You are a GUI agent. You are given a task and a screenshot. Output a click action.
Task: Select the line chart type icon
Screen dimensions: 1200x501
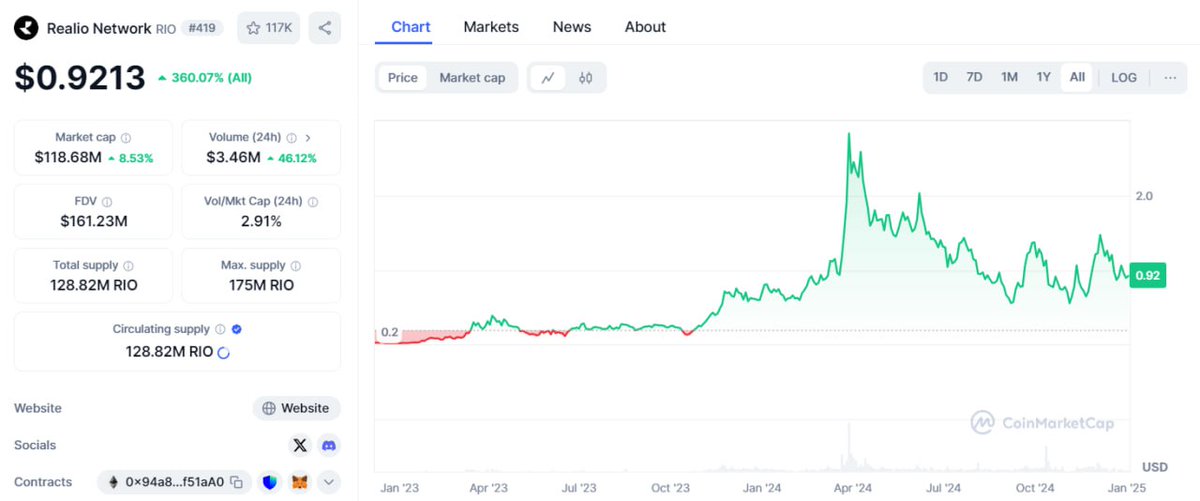pos(548,77)
